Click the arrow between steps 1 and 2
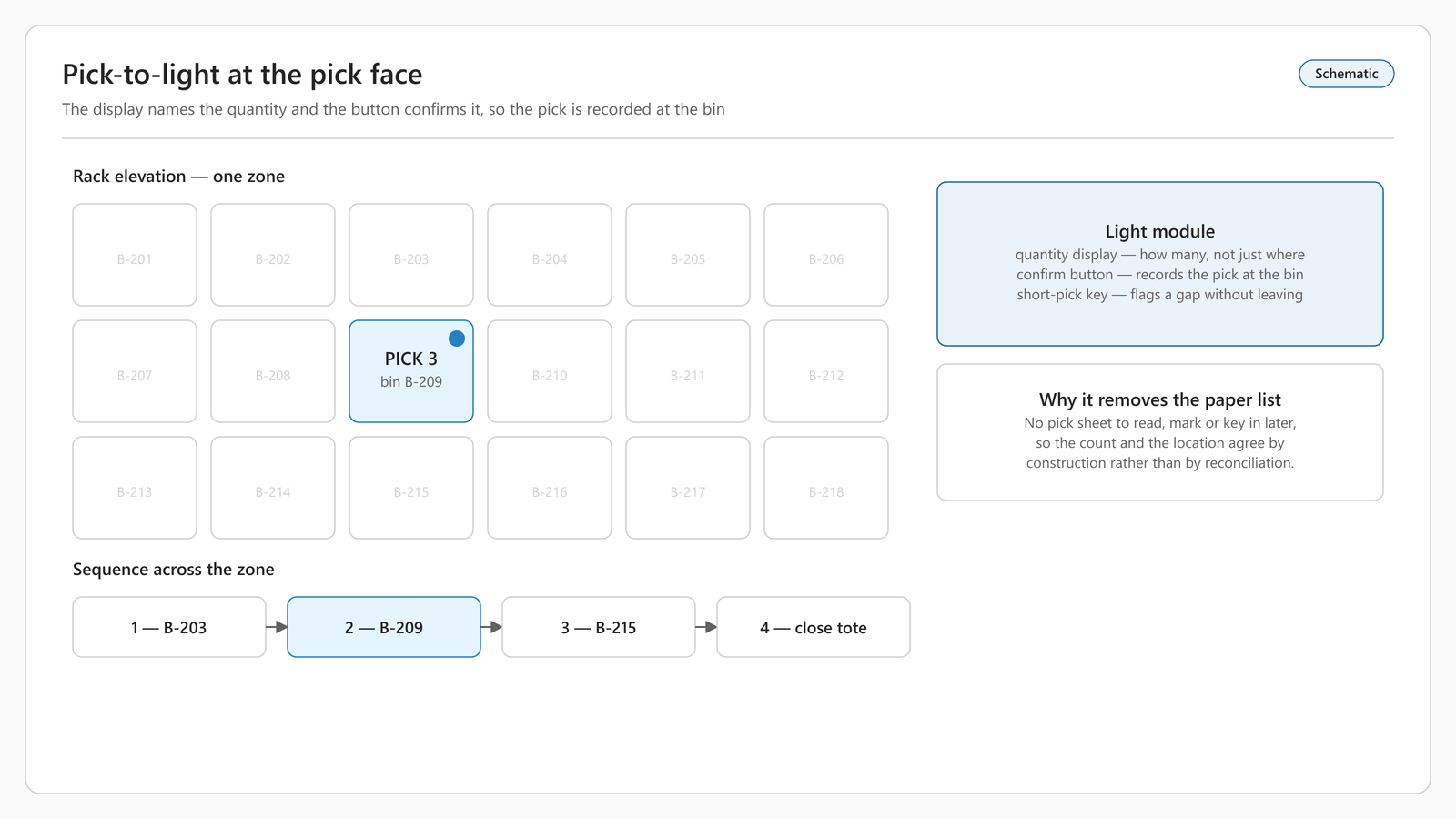Screen dimensions: 1456x819 (x=277, y=627)
